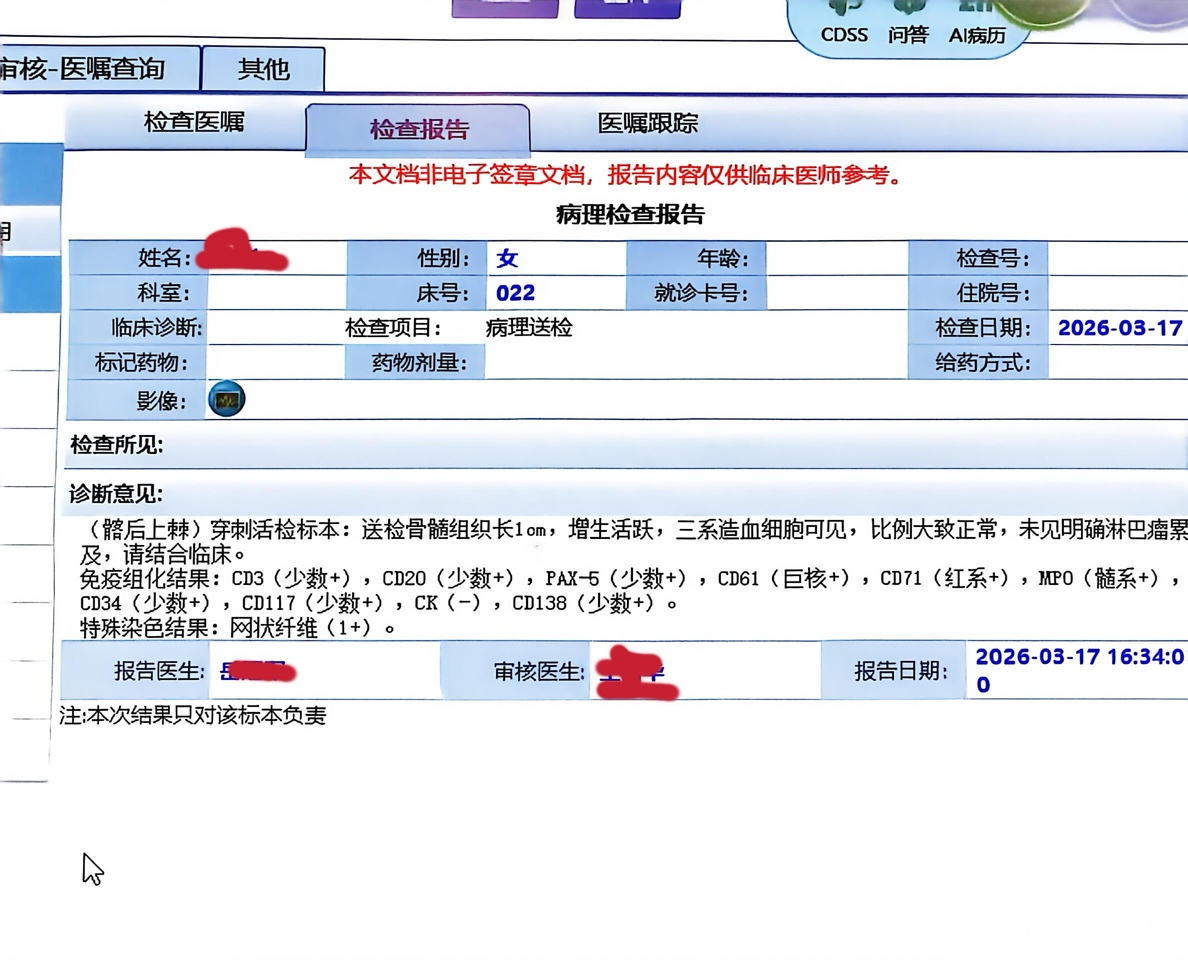
Task: Click the 床号 value 022
Action: click(x=515, y=293)
